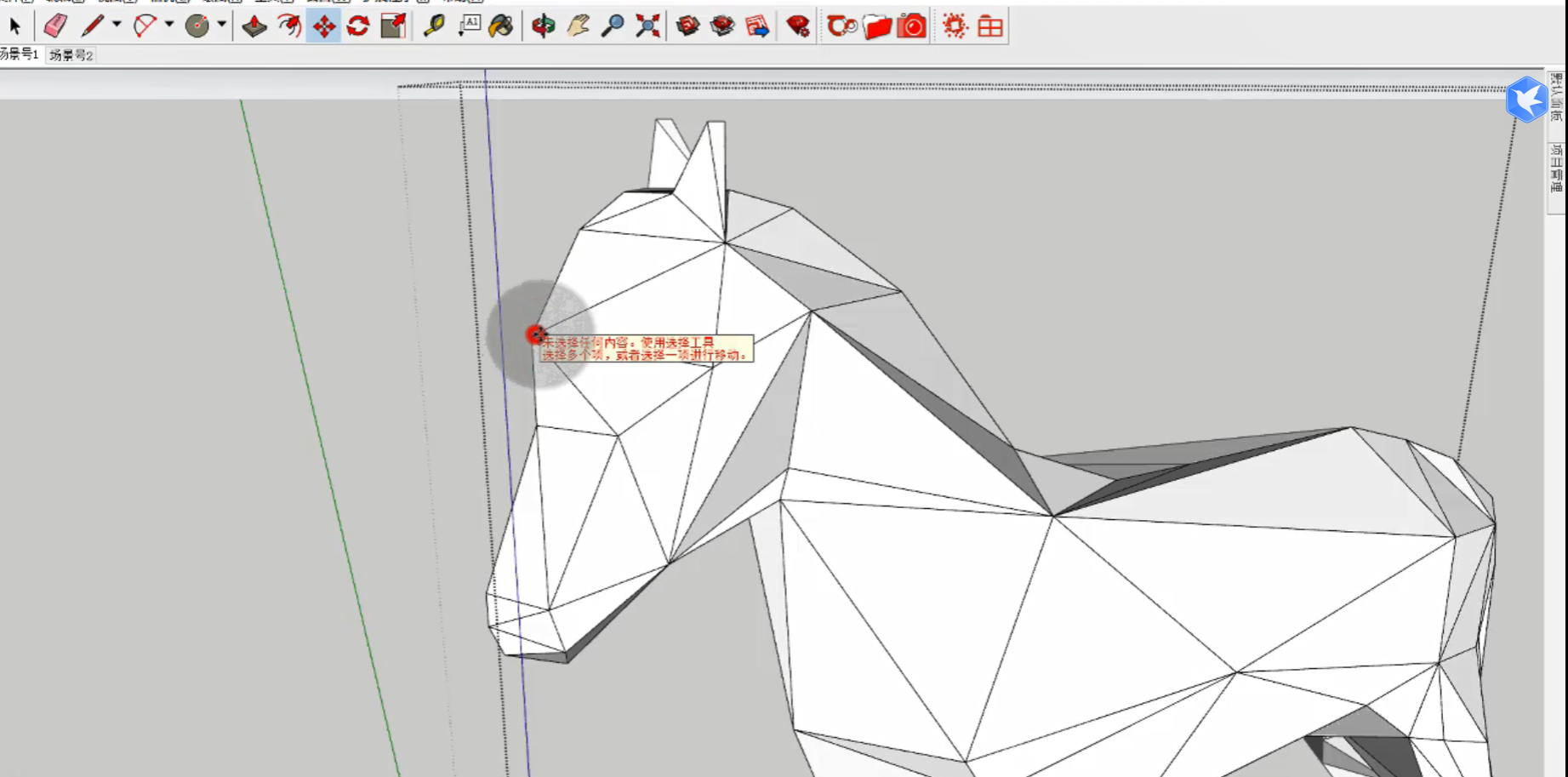Image resolution: width=1568 pixels, height=777 pixels.
Task: Switch to scene tab 场景号2
Action: 71,55
